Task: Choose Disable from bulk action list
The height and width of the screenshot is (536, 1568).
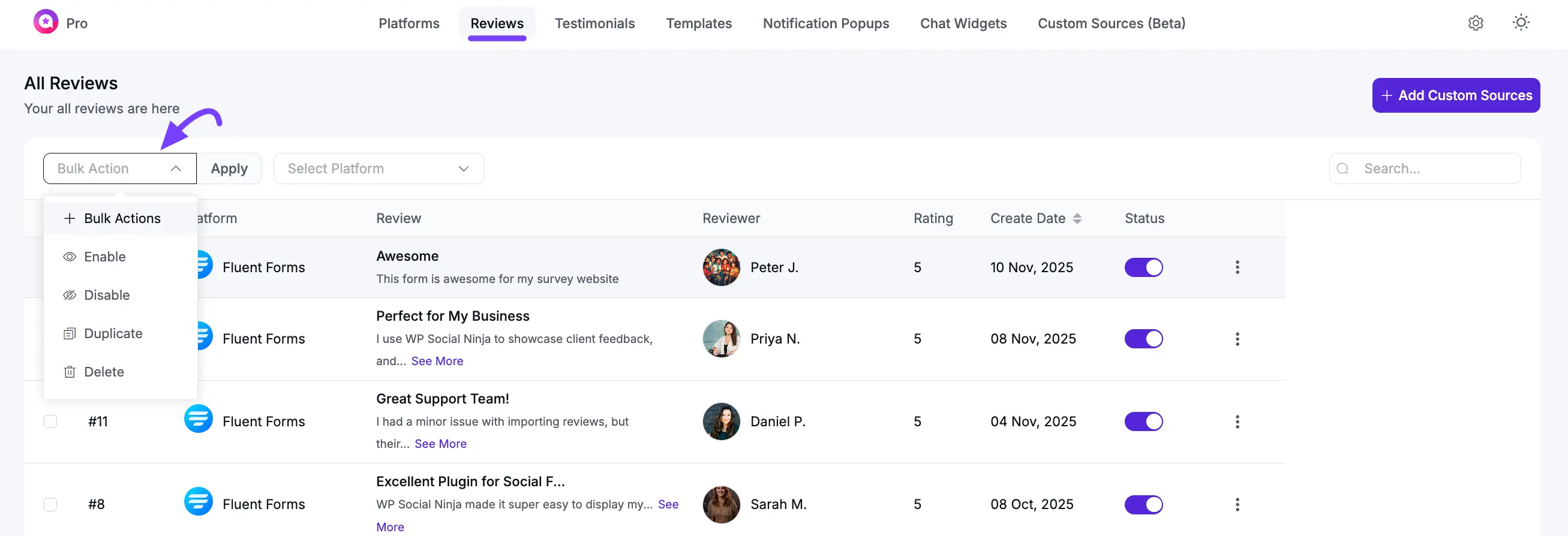Action: (x=121, y=295)
